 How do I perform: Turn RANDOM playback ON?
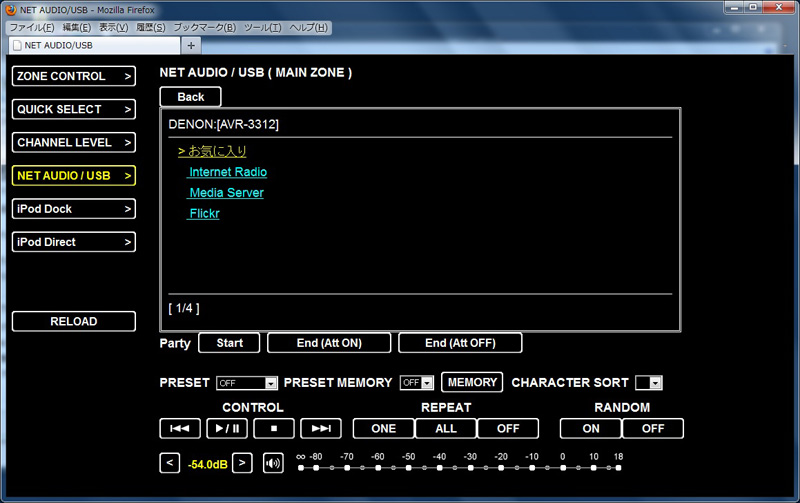click(x=590, y=429)
